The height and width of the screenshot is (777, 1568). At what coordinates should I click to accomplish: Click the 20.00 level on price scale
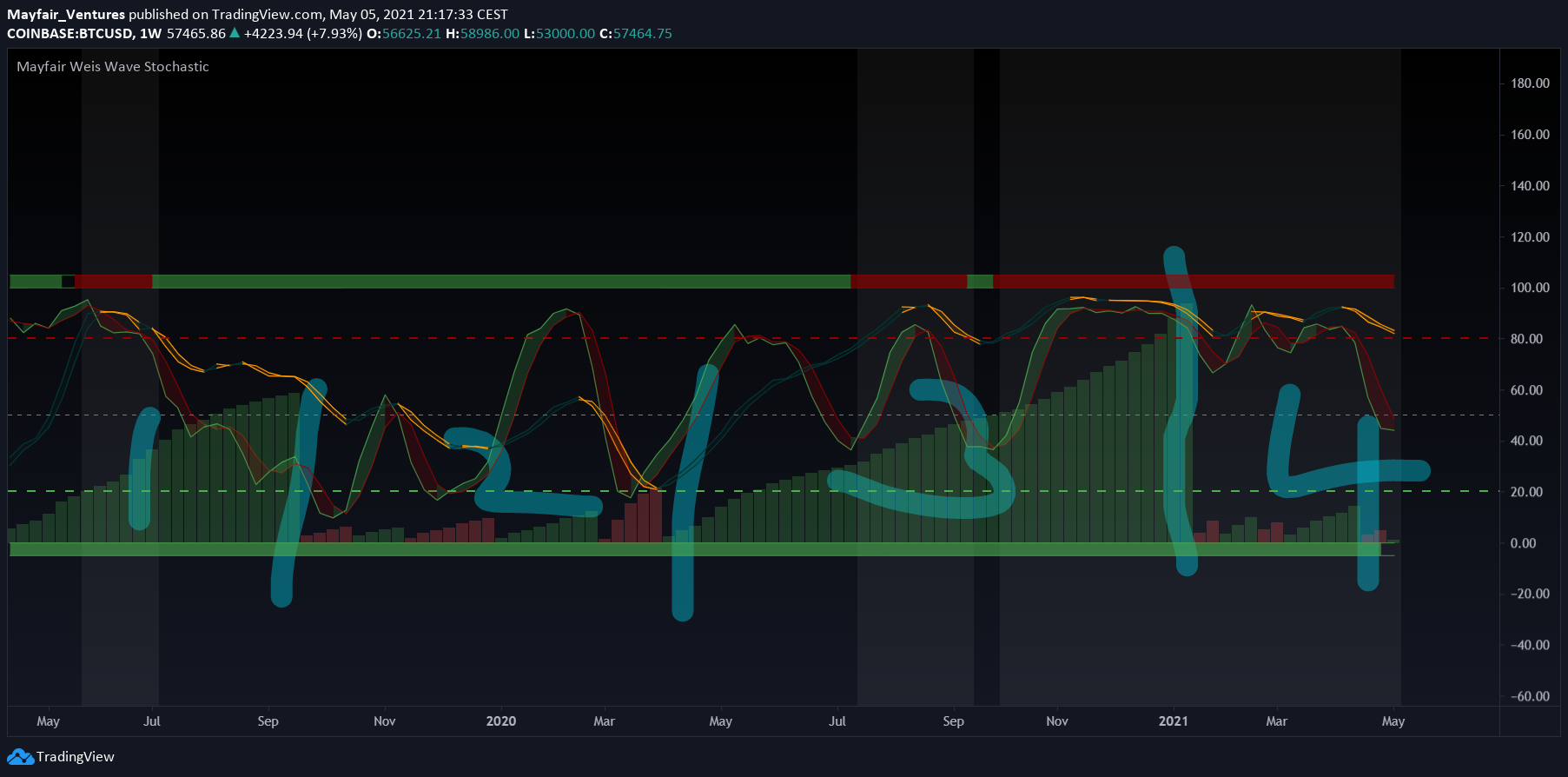1526,492
